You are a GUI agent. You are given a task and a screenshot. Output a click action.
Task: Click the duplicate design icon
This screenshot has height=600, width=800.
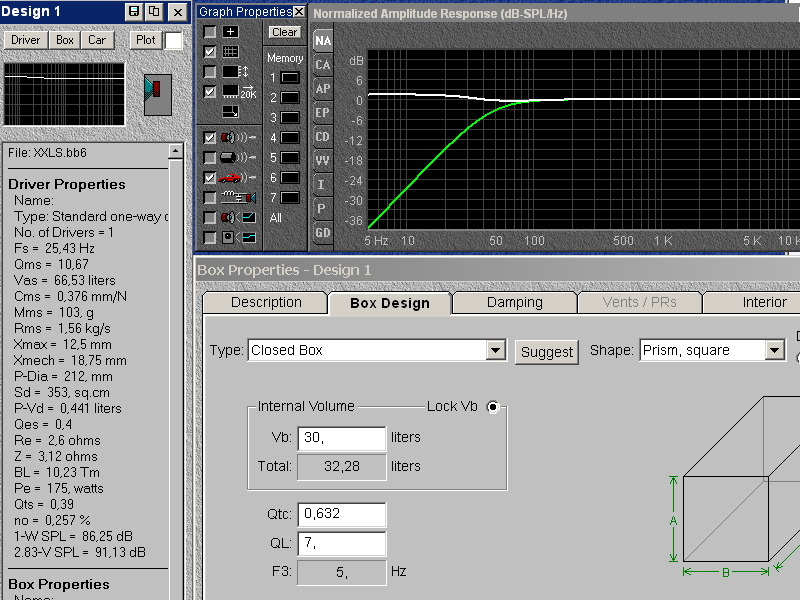tap(154, 12)
